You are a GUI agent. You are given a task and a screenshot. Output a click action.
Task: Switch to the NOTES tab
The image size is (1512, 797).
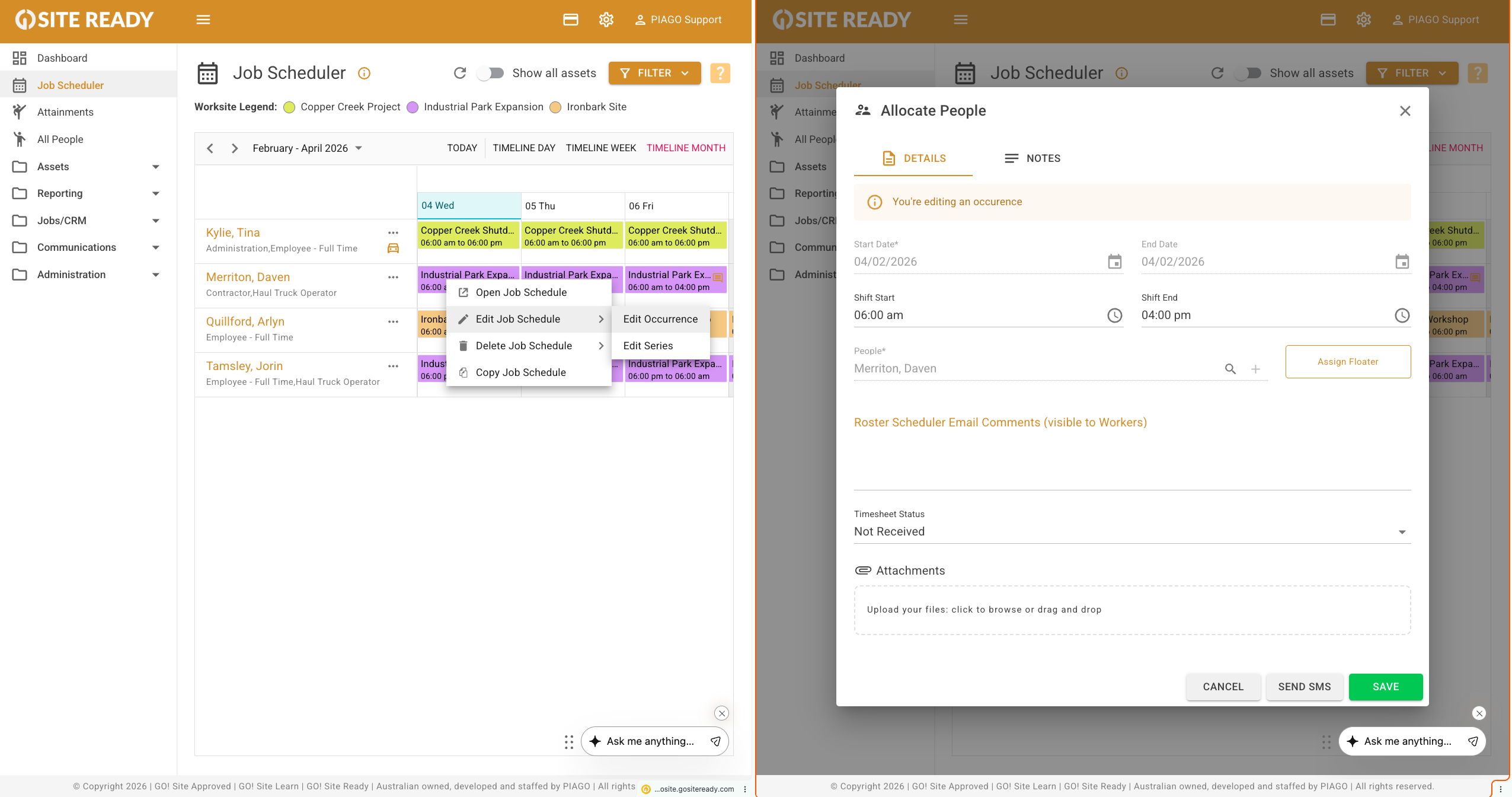tap(1032, 158)
